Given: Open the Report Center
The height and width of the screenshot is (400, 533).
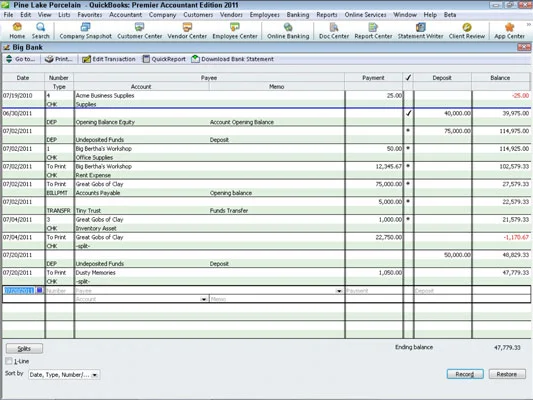Looking at the screenshot, I should click(x=373, y=31).
